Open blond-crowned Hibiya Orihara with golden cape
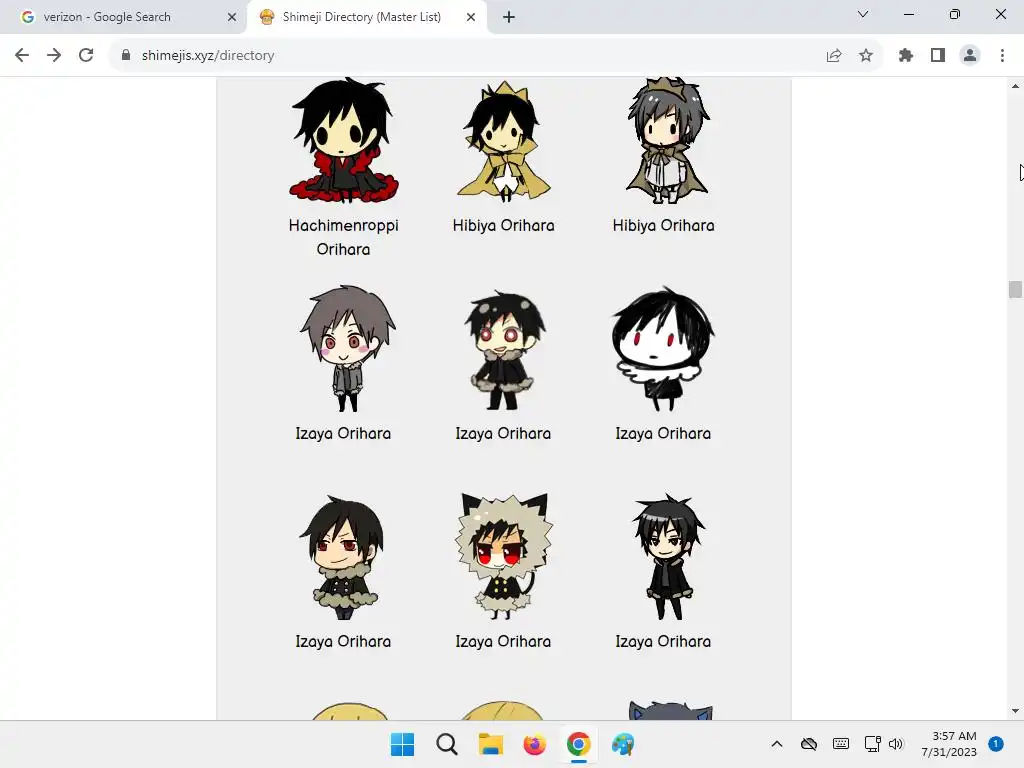The height and width of the screenshot is (768, 1024). point(504,140)
